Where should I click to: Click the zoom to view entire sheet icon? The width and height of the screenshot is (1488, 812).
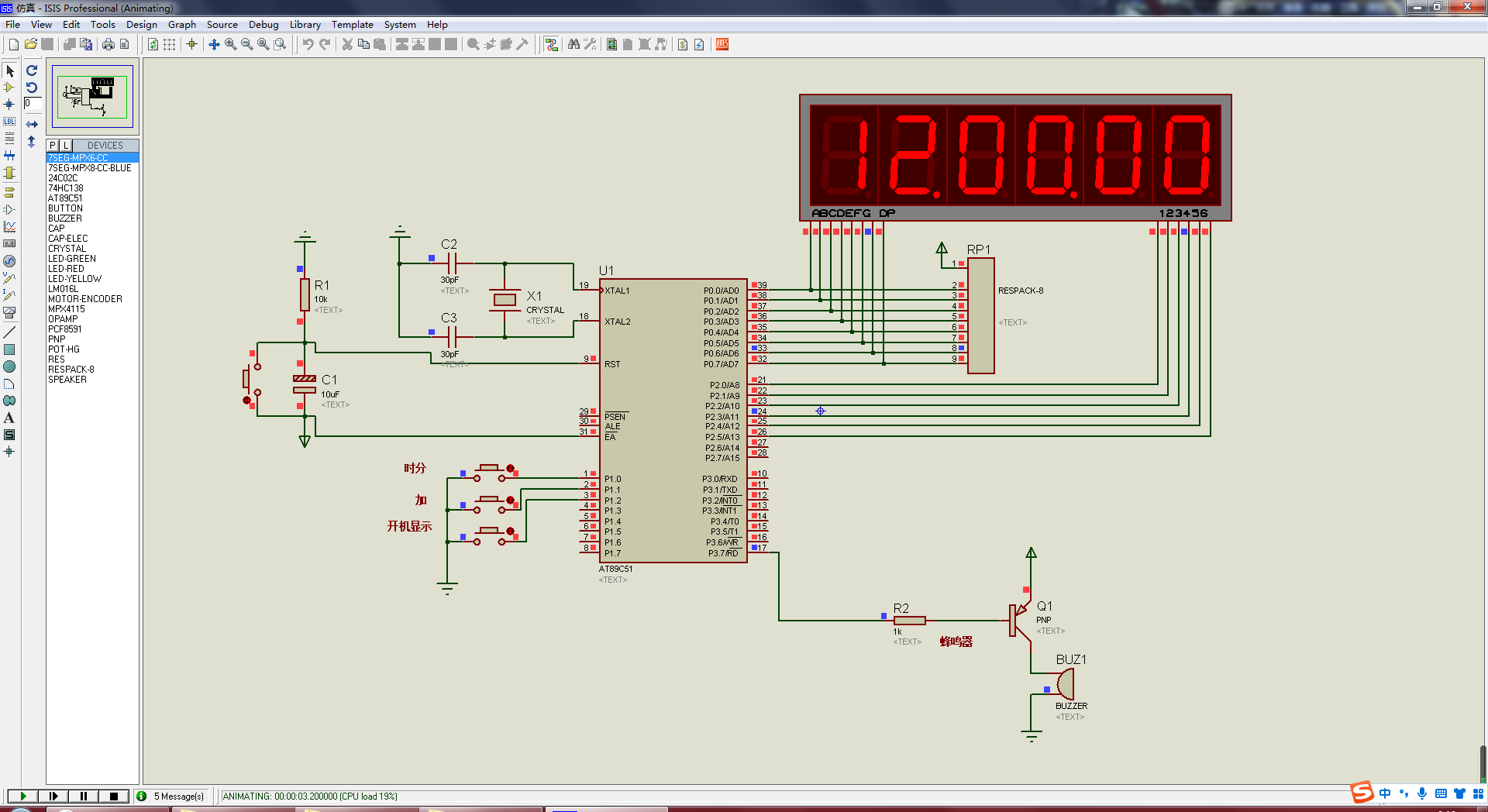[x=263, y=44]
